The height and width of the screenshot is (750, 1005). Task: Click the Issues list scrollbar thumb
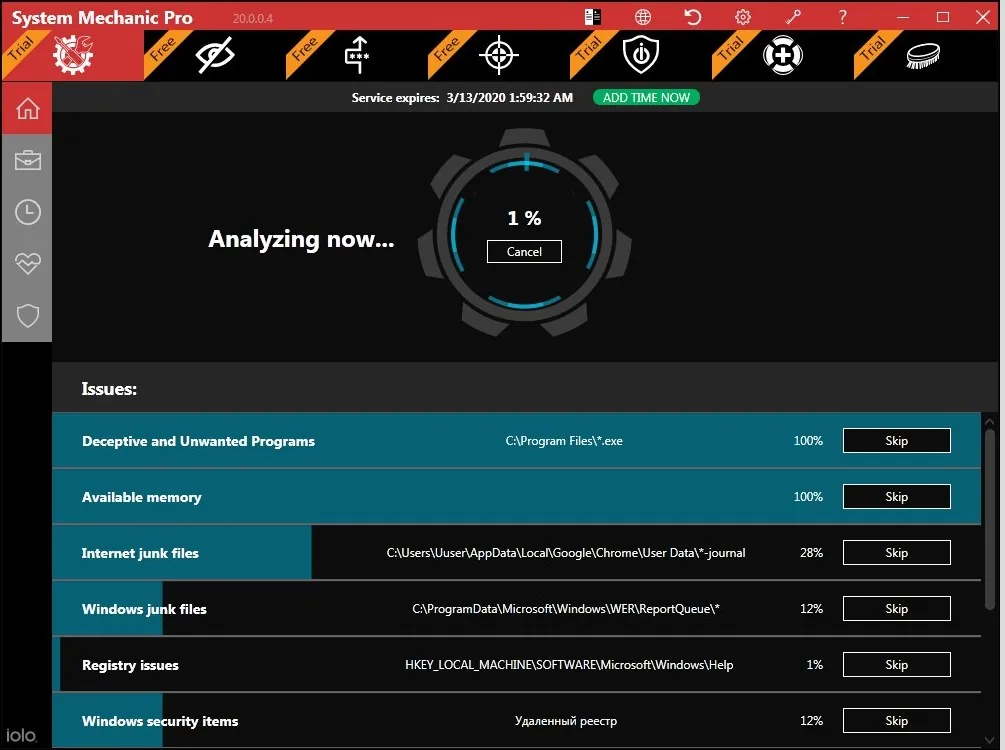pyautogui.click(x=990, y=519)
